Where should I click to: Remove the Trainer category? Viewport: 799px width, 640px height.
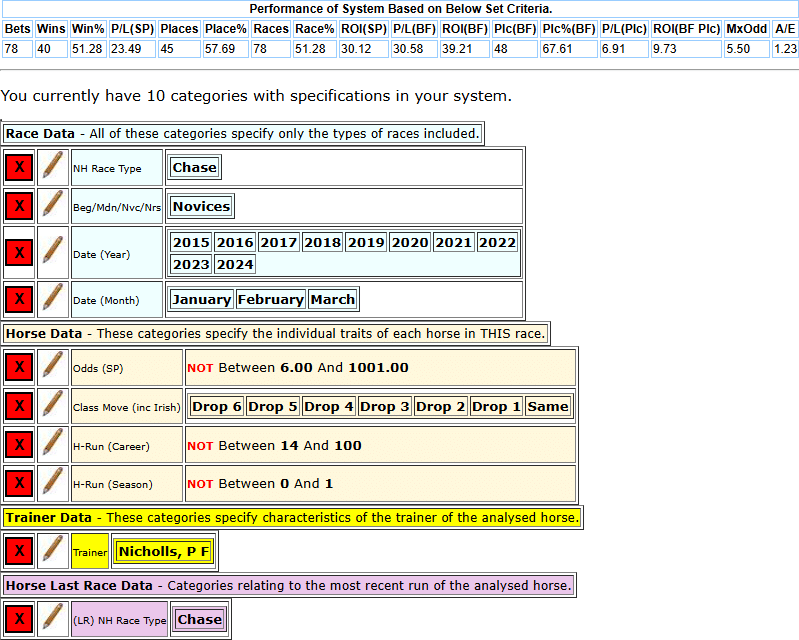pyautogui.click(x=19, y=551)
